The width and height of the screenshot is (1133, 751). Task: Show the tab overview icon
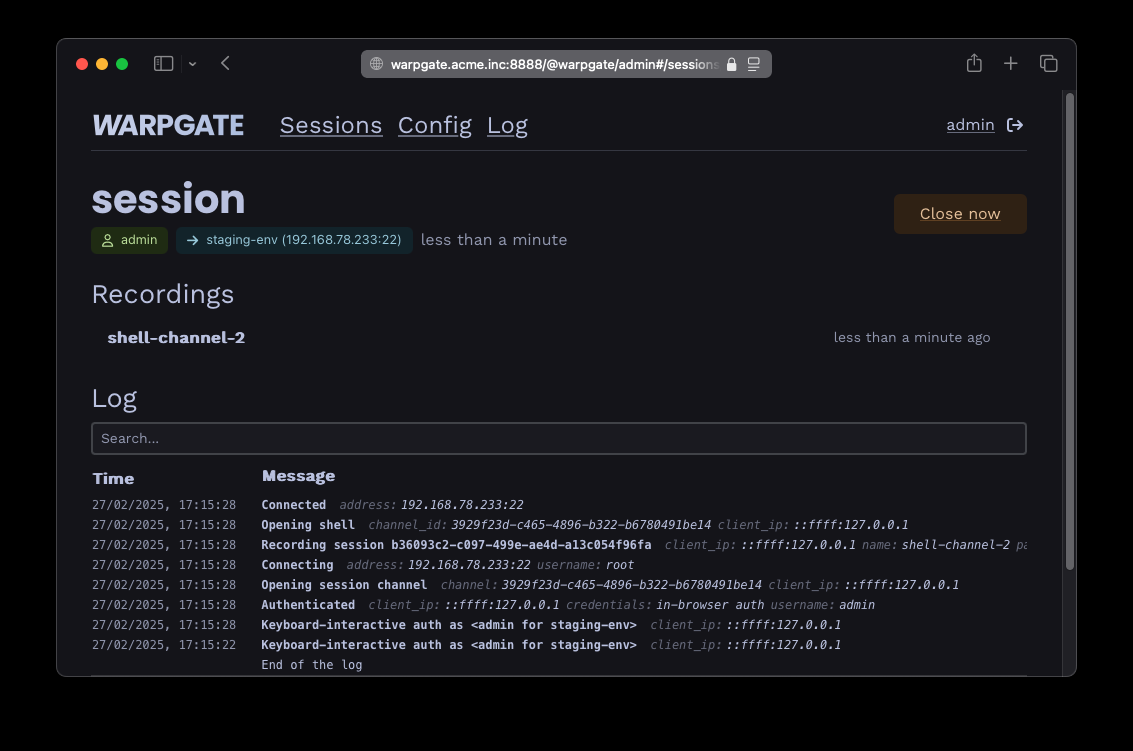pos(1048,64)
